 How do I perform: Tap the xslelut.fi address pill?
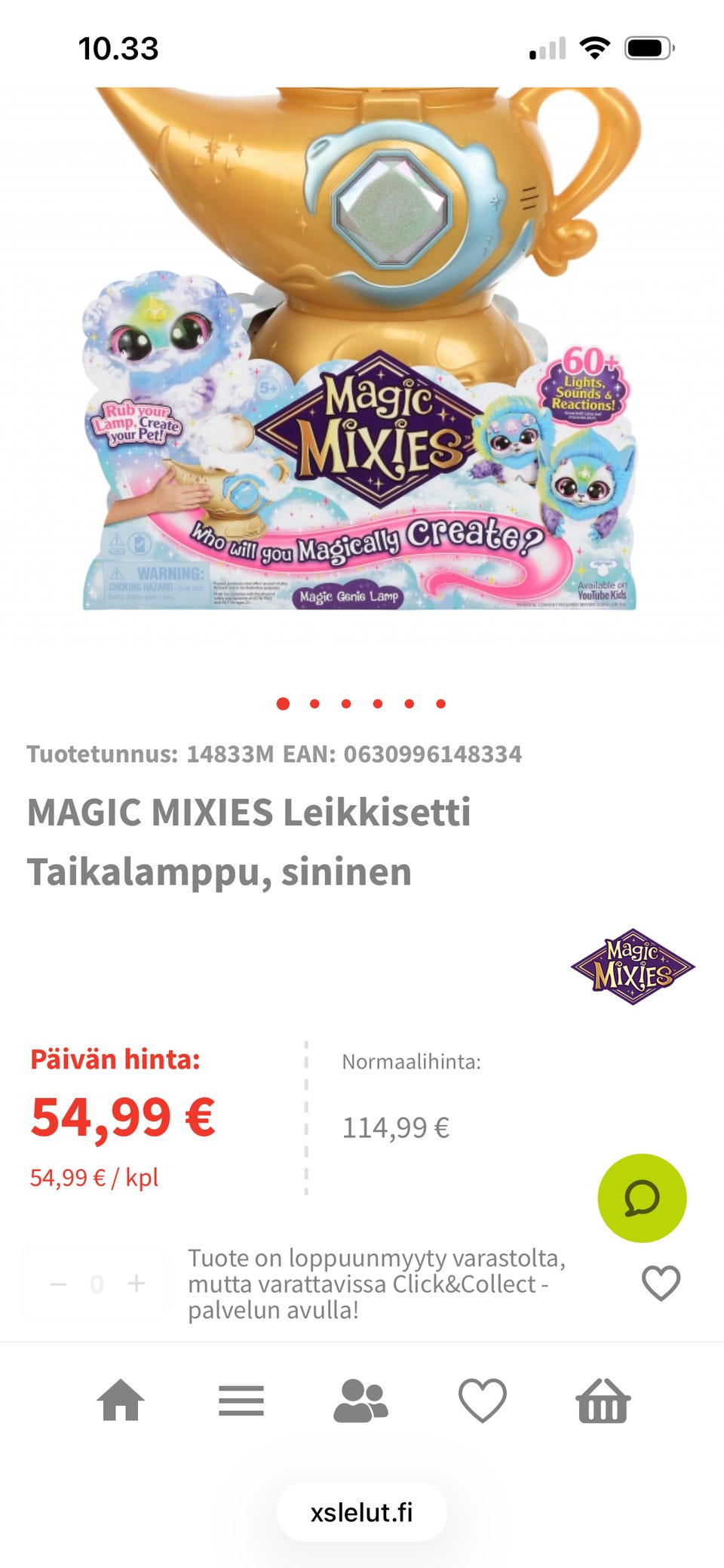[x=361, y=1512]
